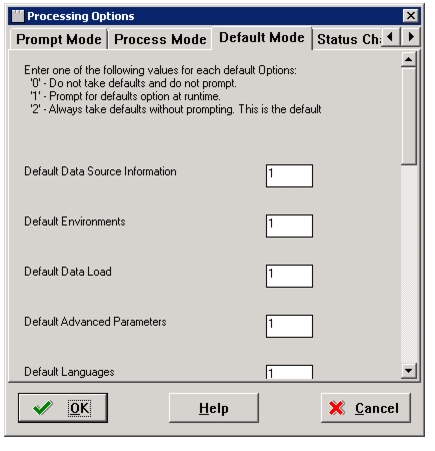
Task: Cancel the processing options changes
Action: click(366, 408)
